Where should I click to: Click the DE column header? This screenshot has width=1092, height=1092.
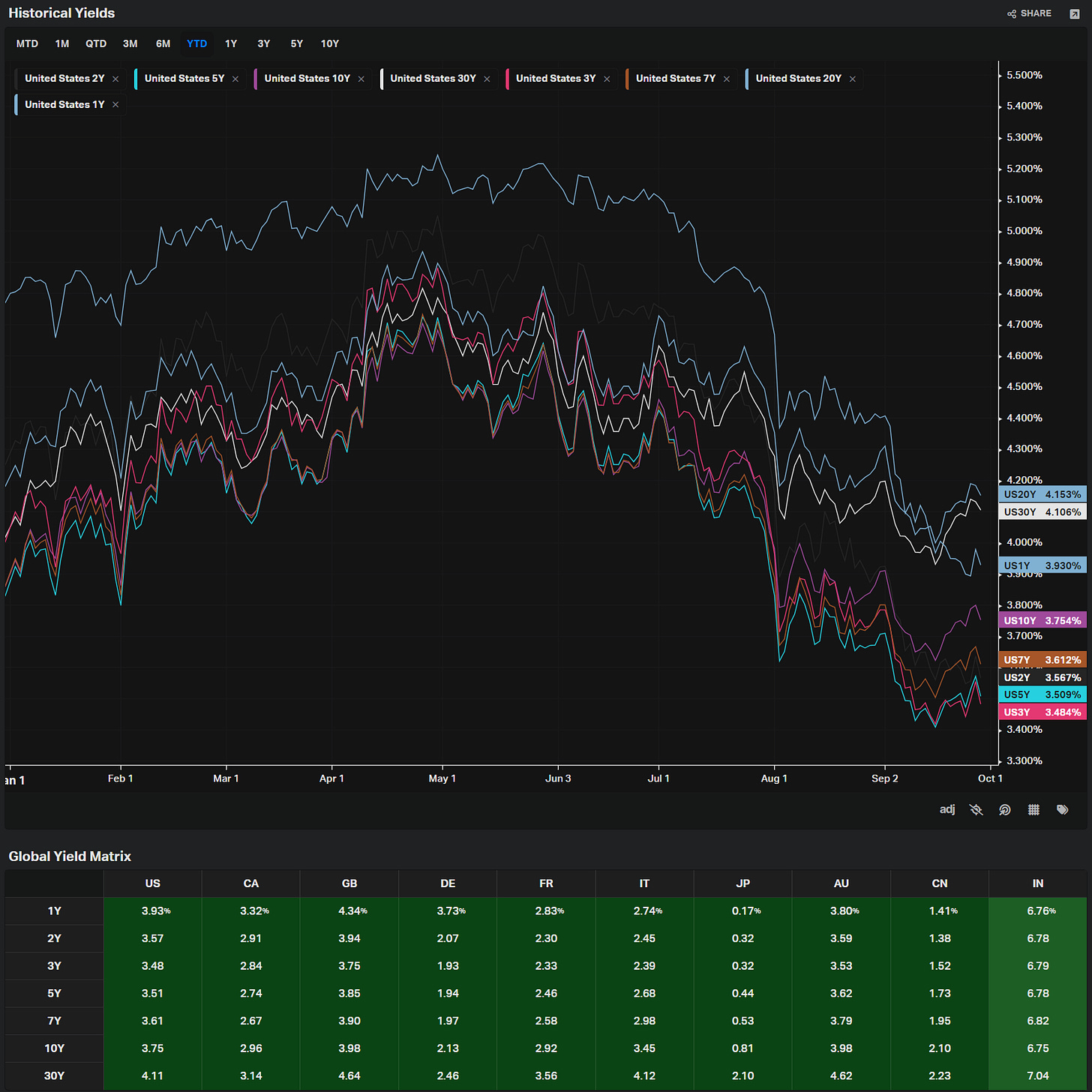(448, 883)
